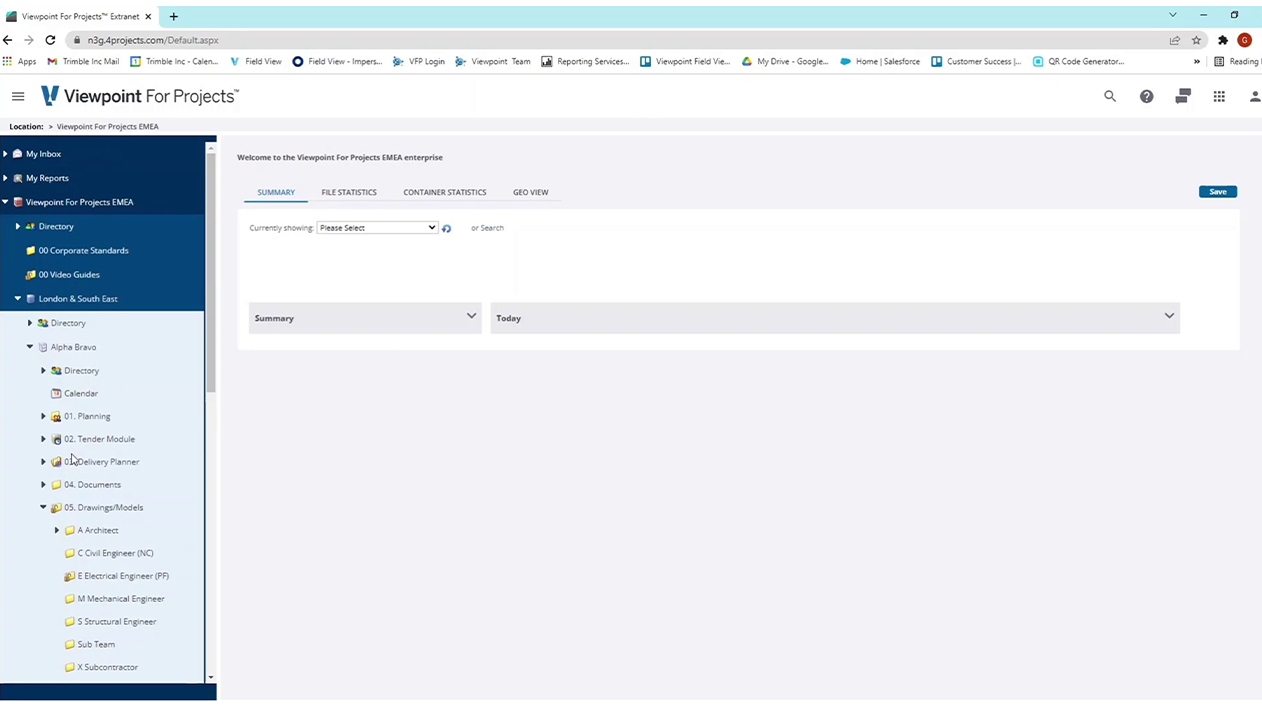This screenshot has height=708, width=1262.
Task: Click the refresh icon next to Please Select
Action: click(x=446, y=228)
